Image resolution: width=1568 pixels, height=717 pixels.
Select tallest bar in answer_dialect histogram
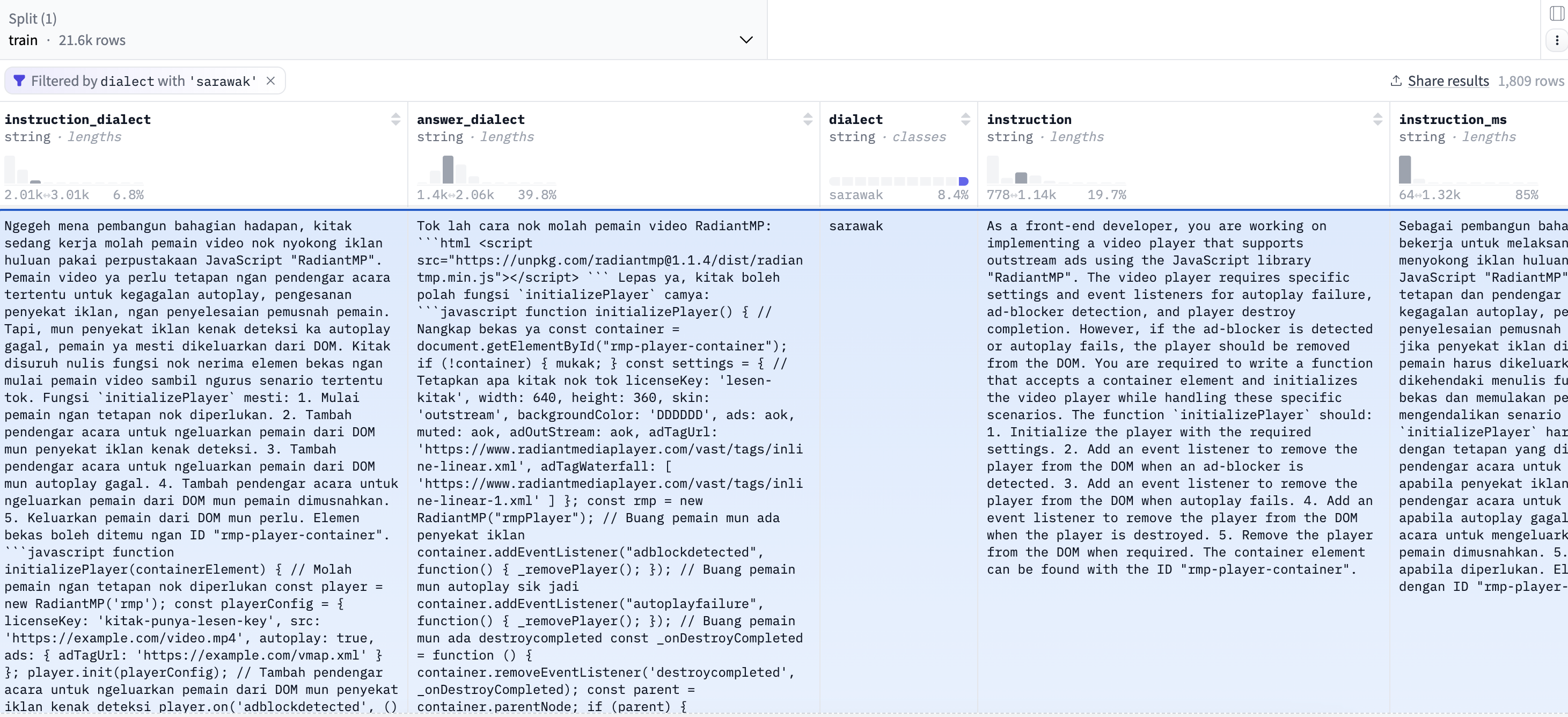[x=448, y=170]
